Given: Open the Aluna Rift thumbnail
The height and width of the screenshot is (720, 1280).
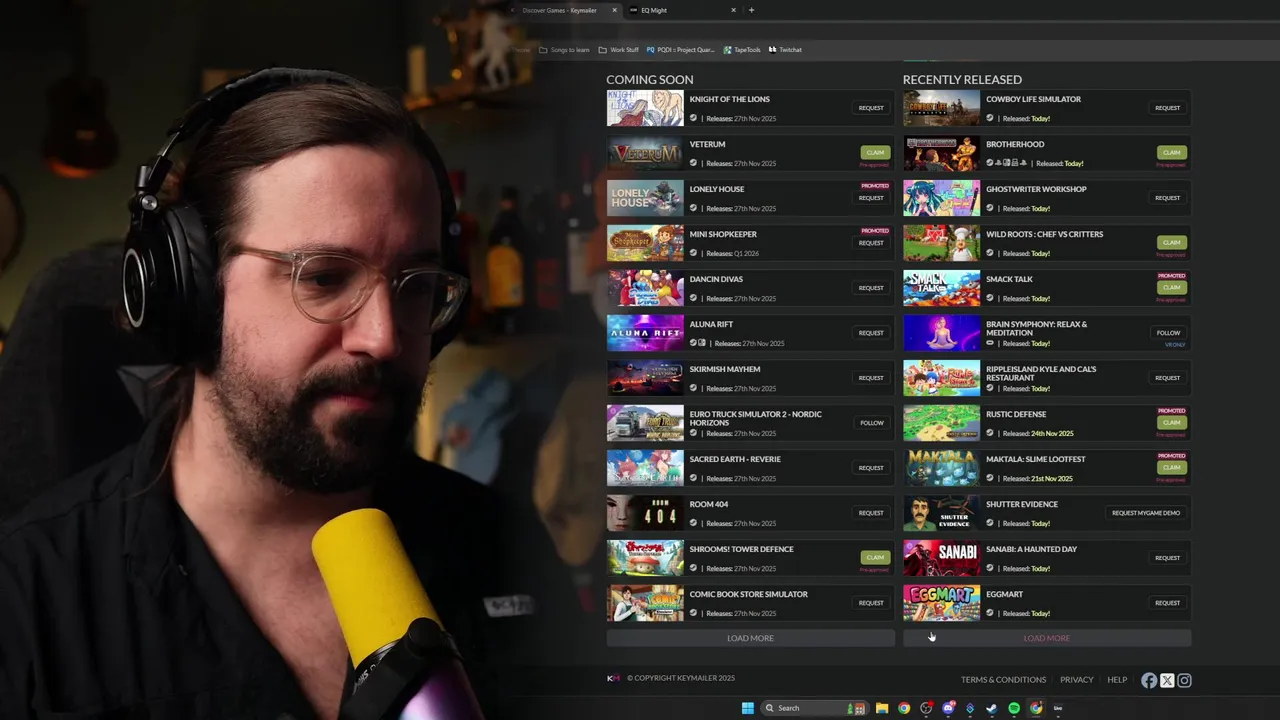Looking at the screenshot, I should click(645, 333).
